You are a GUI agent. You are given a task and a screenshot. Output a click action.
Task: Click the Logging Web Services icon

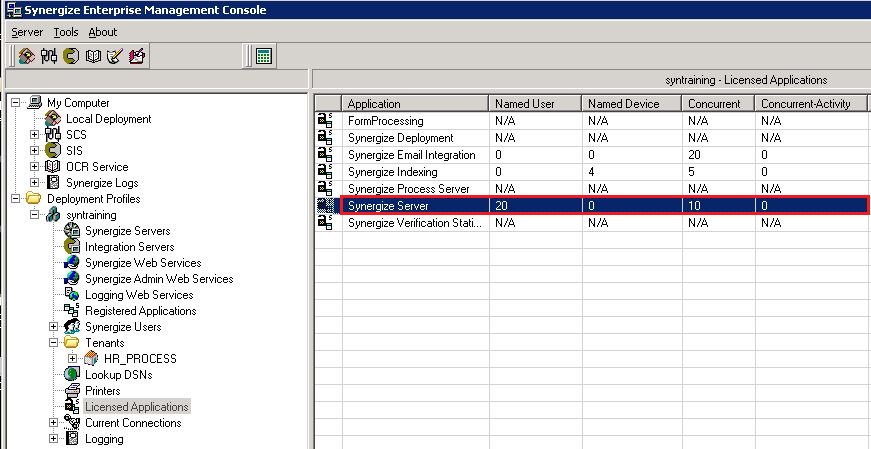tap(72, 295)
